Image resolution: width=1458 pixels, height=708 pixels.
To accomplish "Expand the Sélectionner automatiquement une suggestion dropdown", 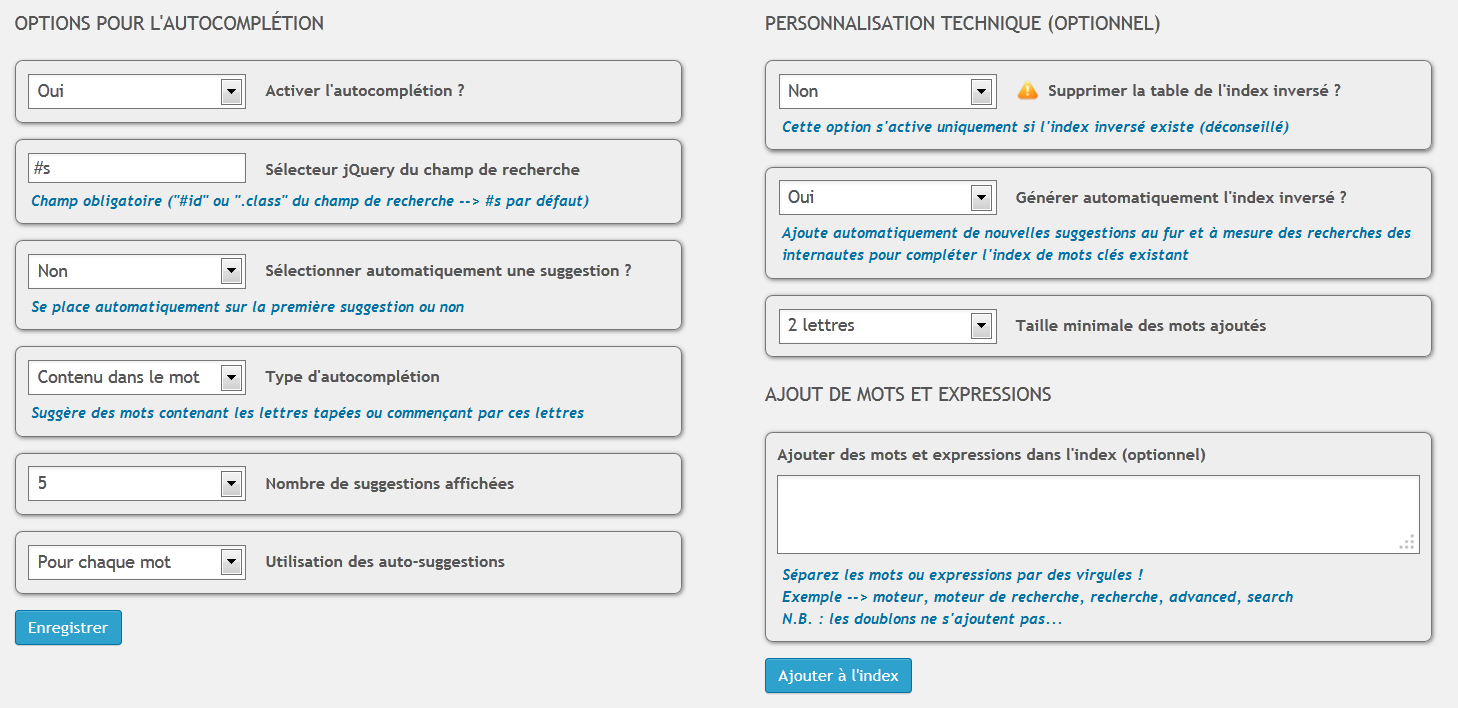I will click(x=136, y=271).
